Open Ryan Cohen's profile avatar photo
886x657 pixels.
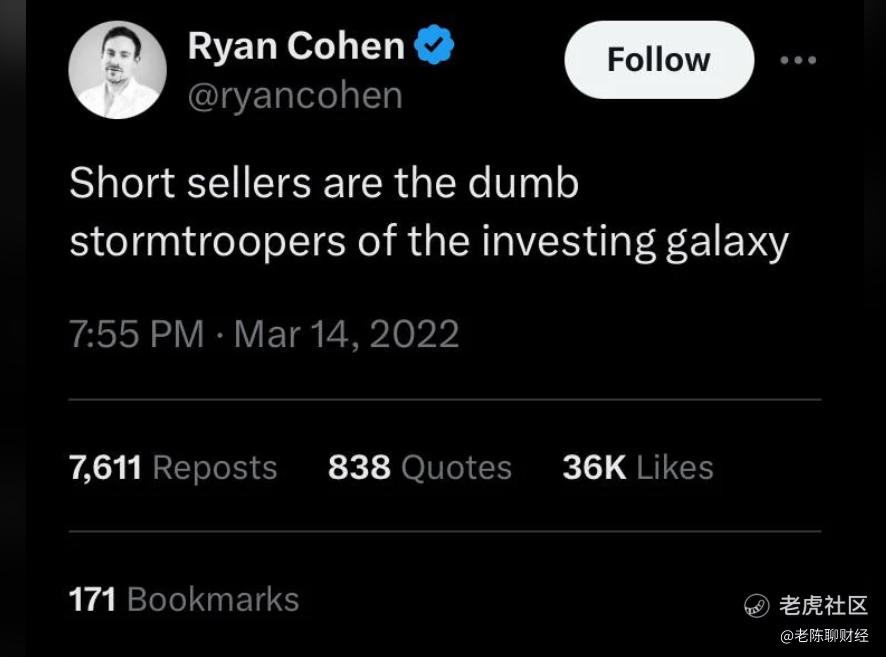118,70
